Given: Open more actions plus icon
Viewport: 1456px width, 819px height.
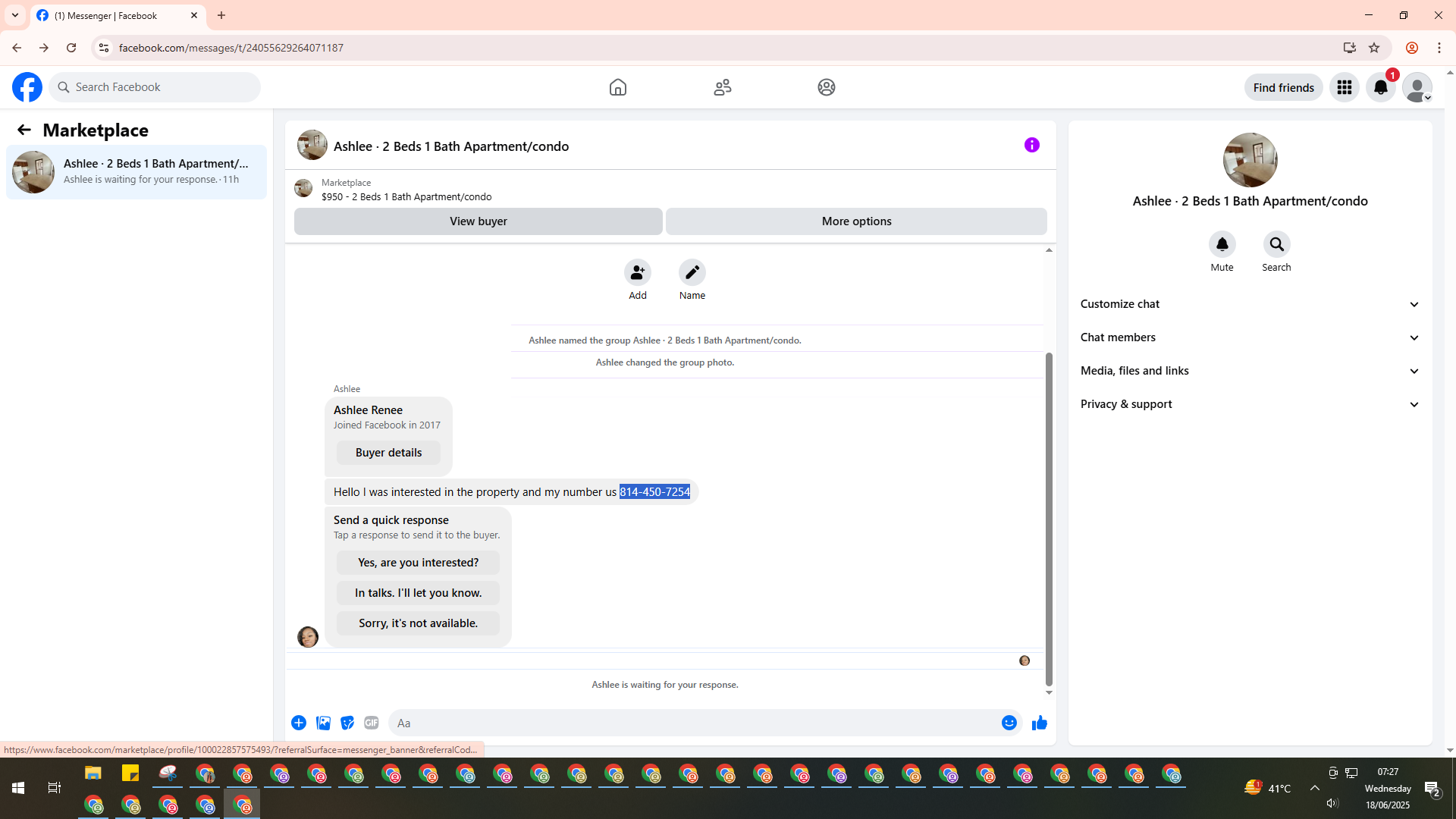Looking at the screenshot, I should (299, 723).
